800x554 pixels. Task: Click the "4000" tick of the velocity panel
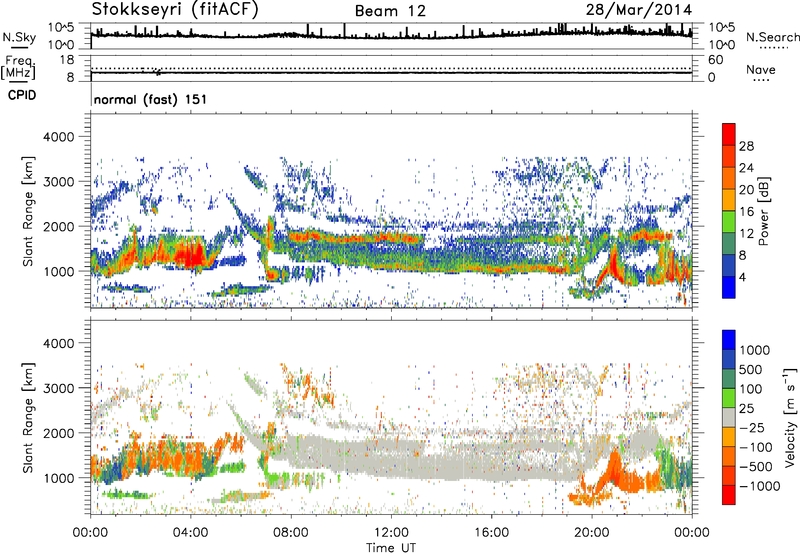(x=58, y=343)
